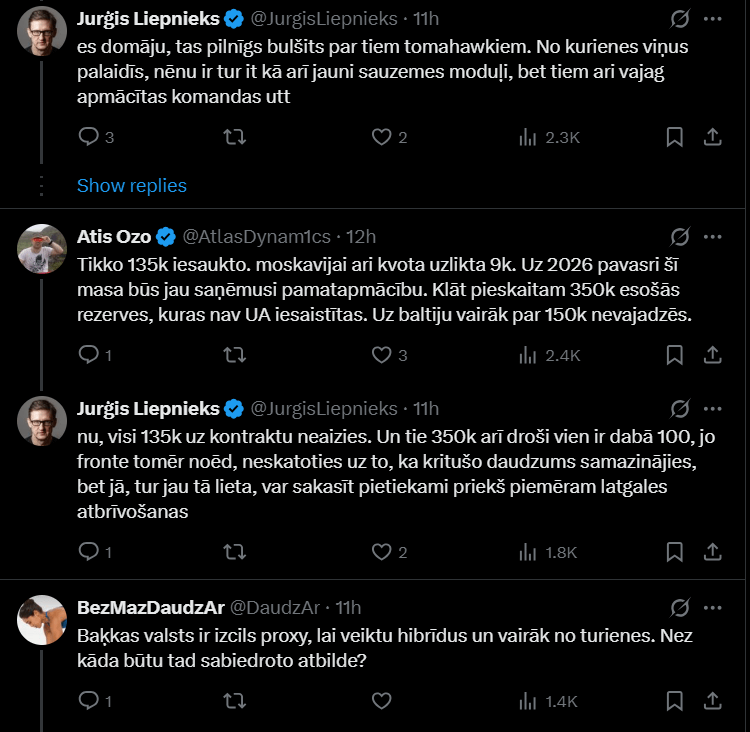Reply to Jurģis Liepnieks' tomahawk tweet

coord(88,137)
